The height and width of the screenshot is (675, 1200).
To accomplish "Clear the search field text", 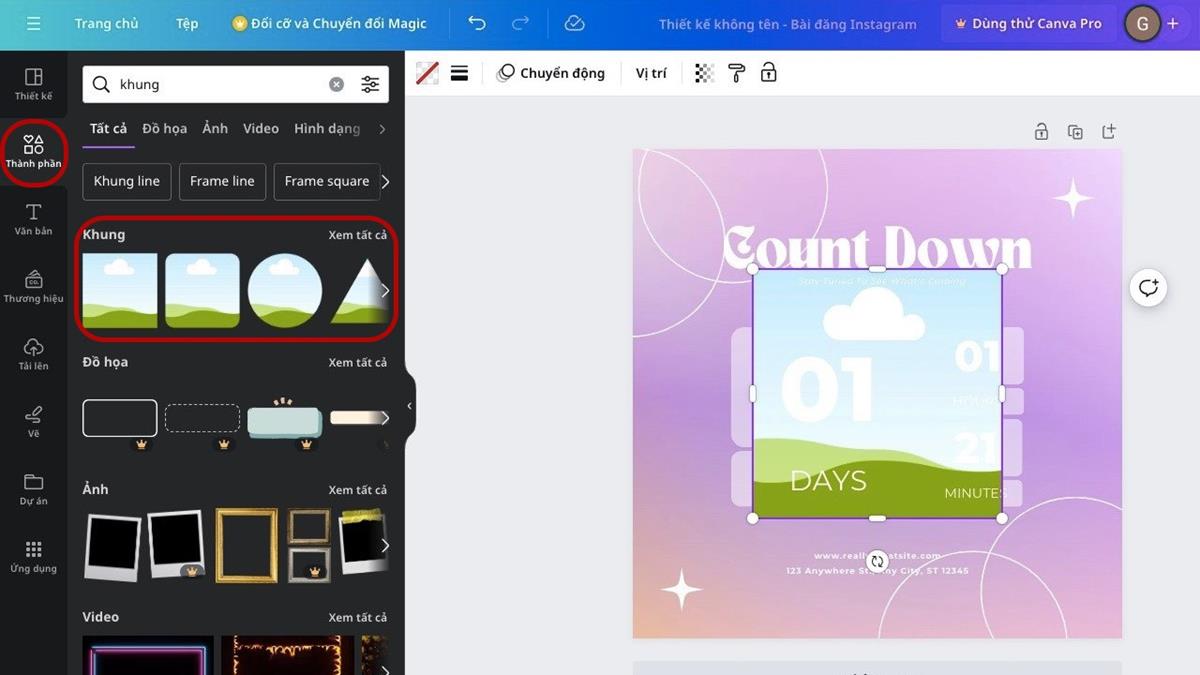I will [337, 85].
